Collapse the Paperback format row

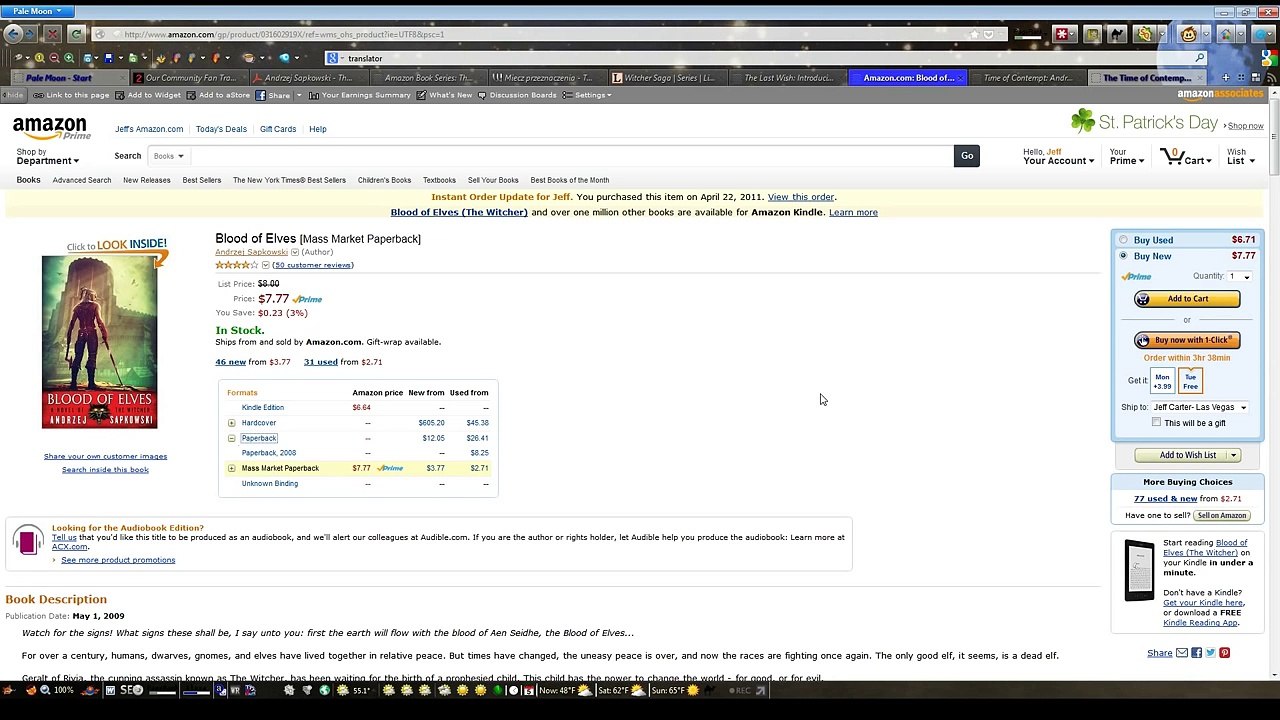[x=231, y=438]
